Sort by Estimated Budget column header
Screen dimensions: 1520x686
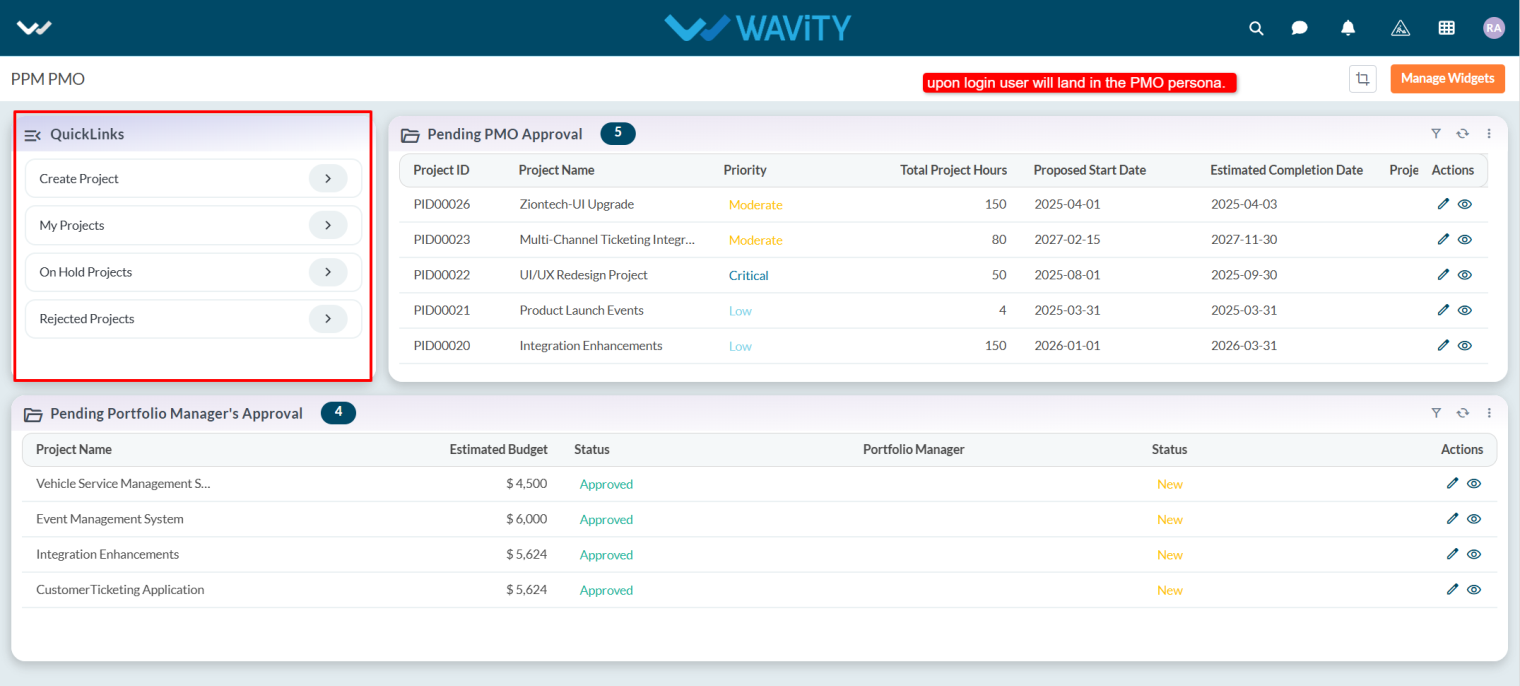(498, 450)
